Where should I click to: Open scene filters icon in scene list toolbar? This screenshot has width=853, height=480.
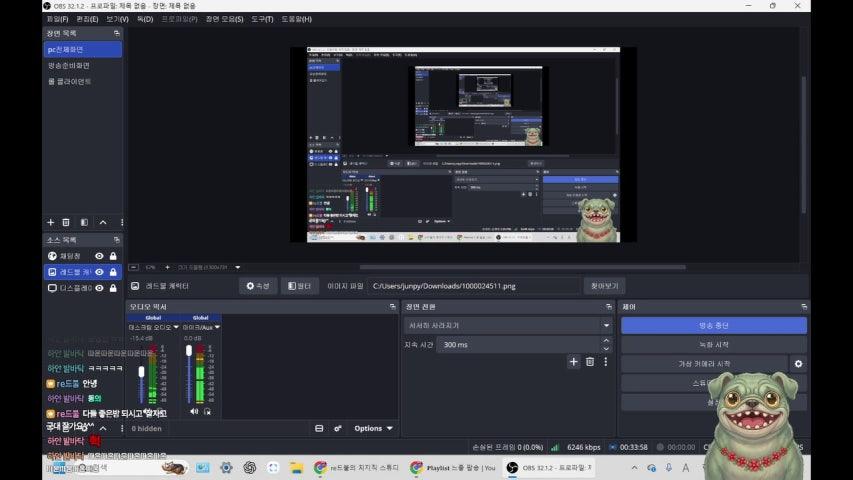point(84,222)
